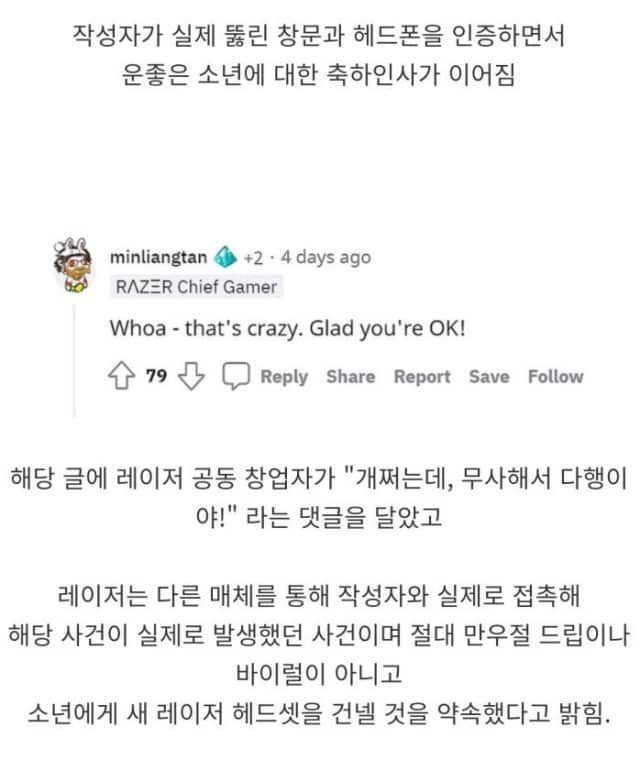Click the 79 vote score
This screenshot has width=640, height=760.
(157, 376)
